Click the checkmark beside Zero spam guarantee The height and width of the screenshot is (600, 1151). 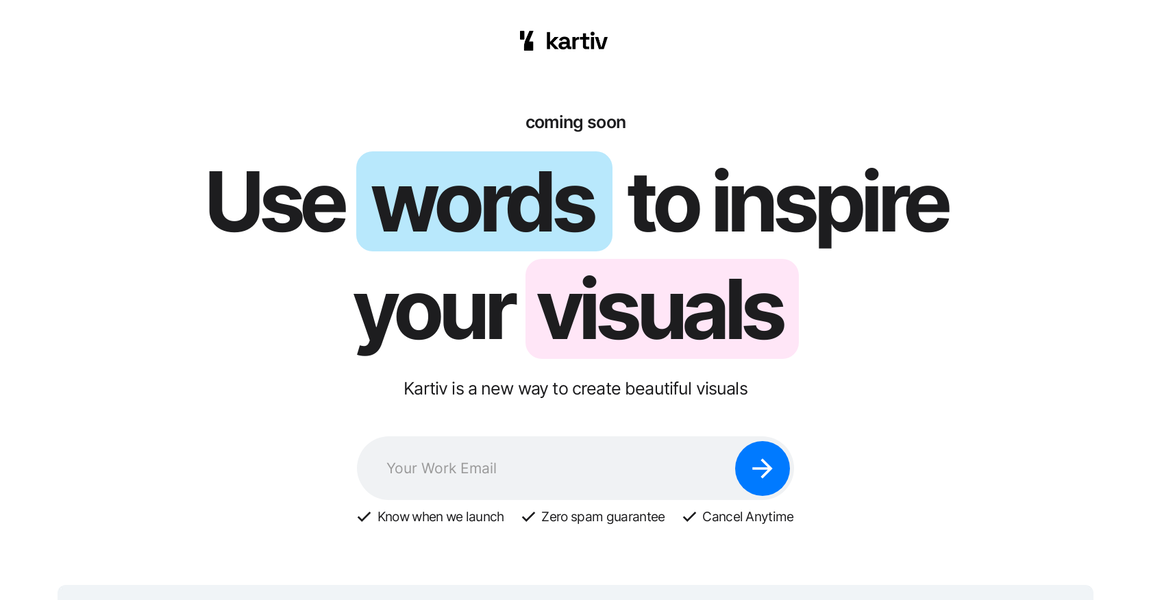pyautogui.click(x=527, y=516)
